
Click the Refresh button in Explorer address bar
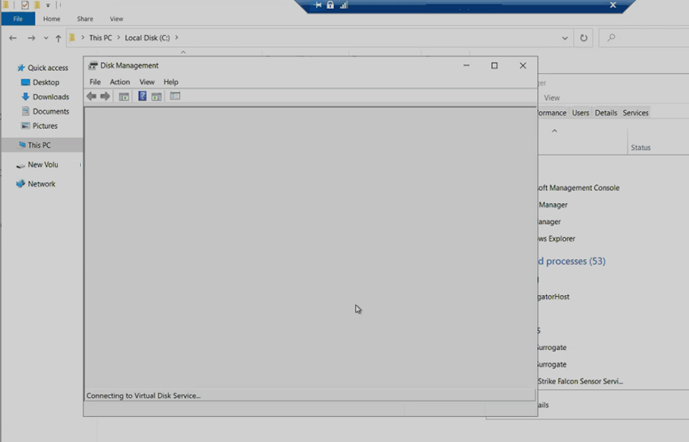pyautogui.click(x=584, y=38)
